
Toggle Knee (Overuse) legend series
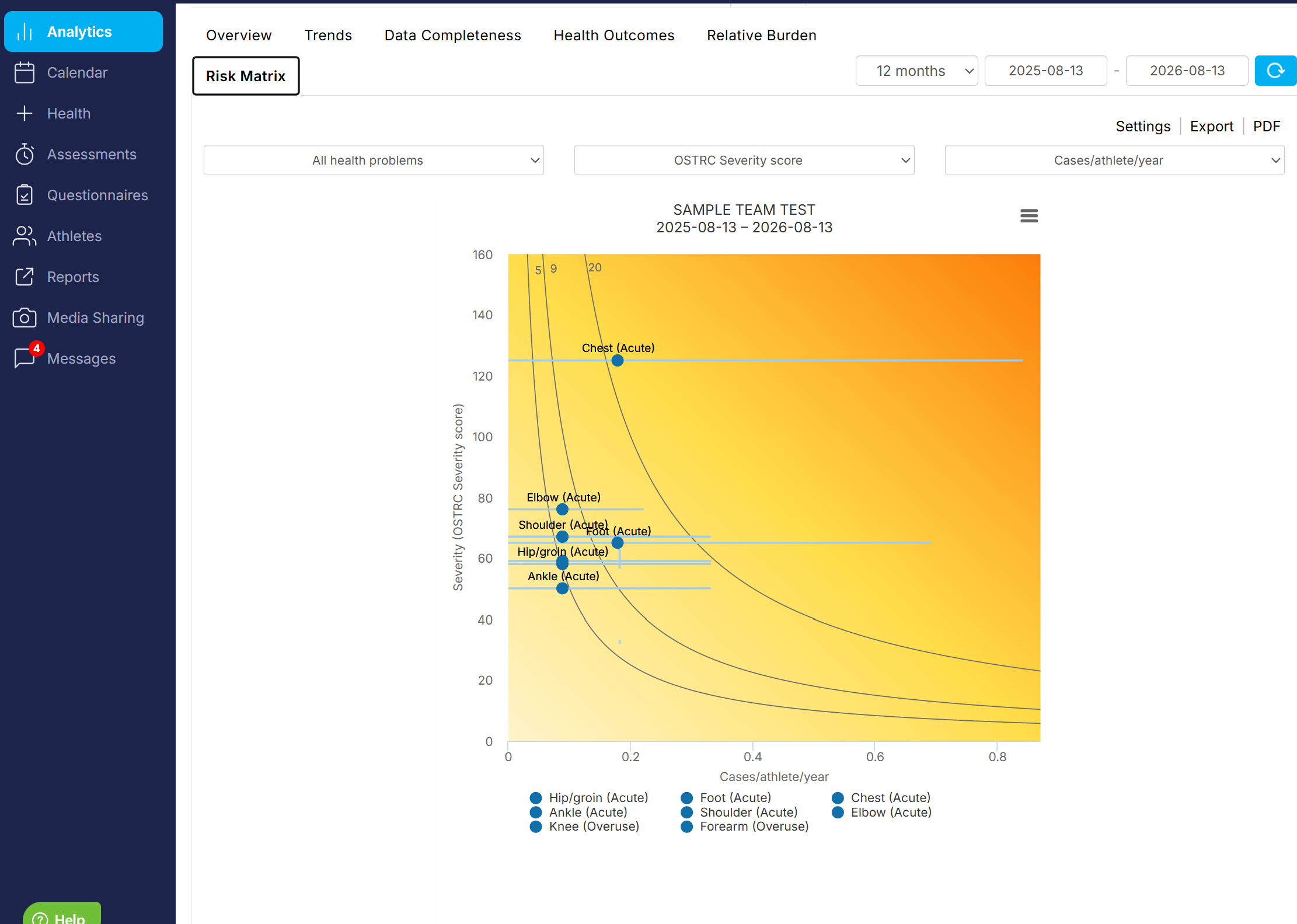pos(585,827)
